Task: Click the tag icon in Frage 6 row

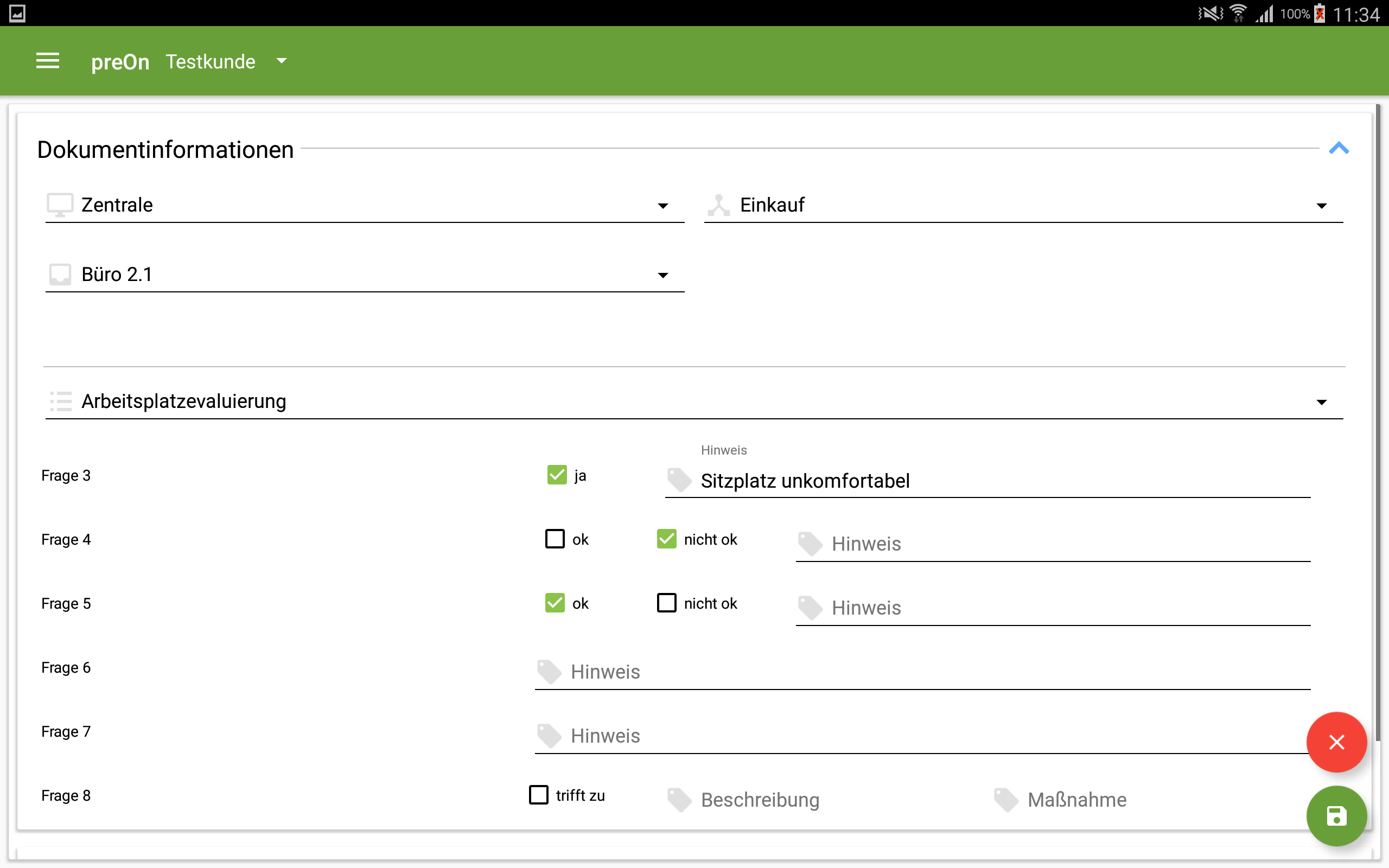Action: pos(549,671)
